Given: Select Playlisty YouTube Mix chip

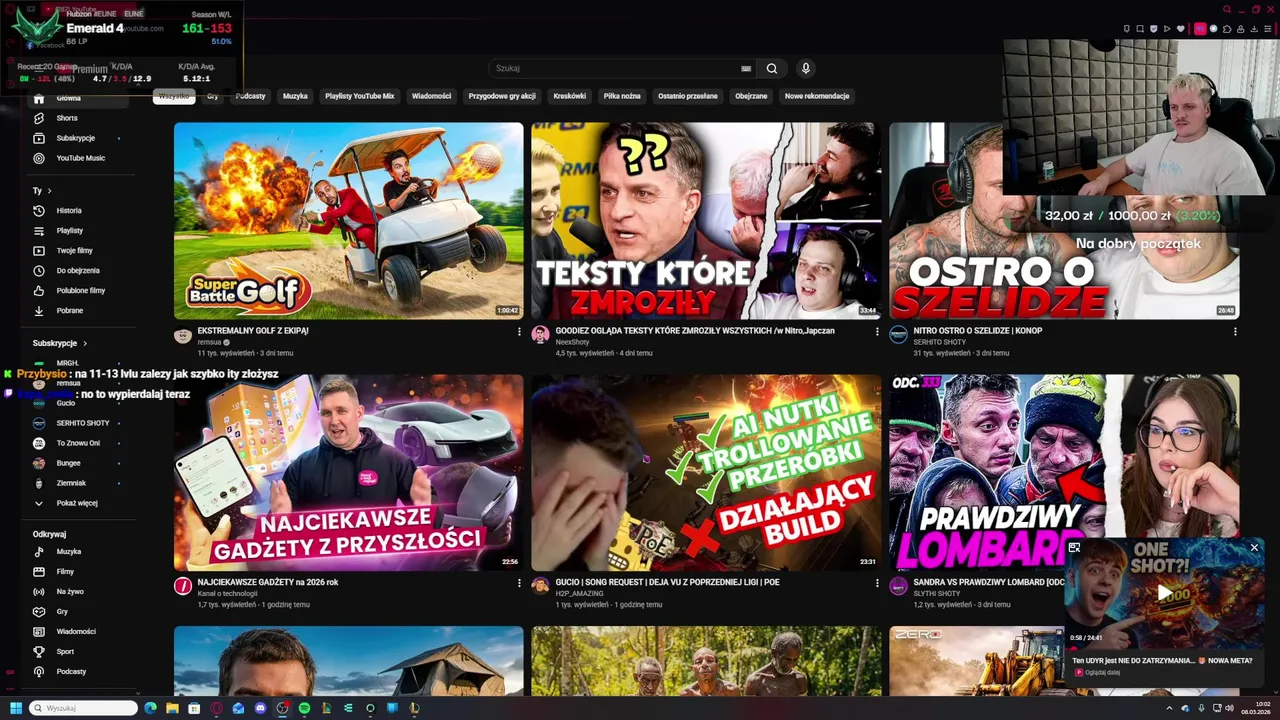Looking at the screenshot, I should [x=360, y=96].
